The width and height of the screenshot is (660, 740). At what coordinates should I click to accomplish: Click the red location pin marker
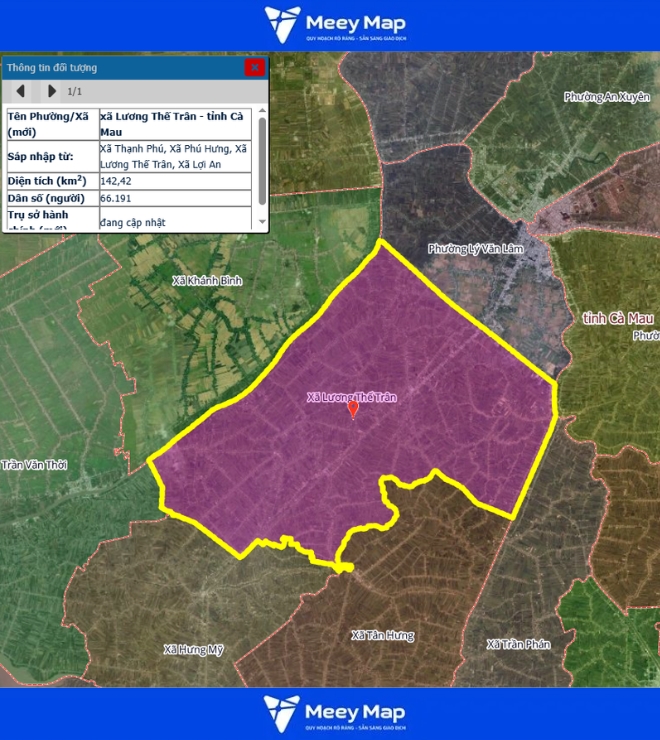353,409
